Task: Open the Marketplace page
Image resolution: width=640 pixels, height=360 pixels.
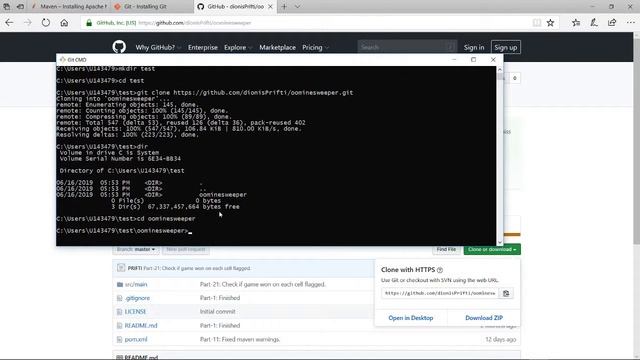Action: pyautogui.click(x=278, y=47)
